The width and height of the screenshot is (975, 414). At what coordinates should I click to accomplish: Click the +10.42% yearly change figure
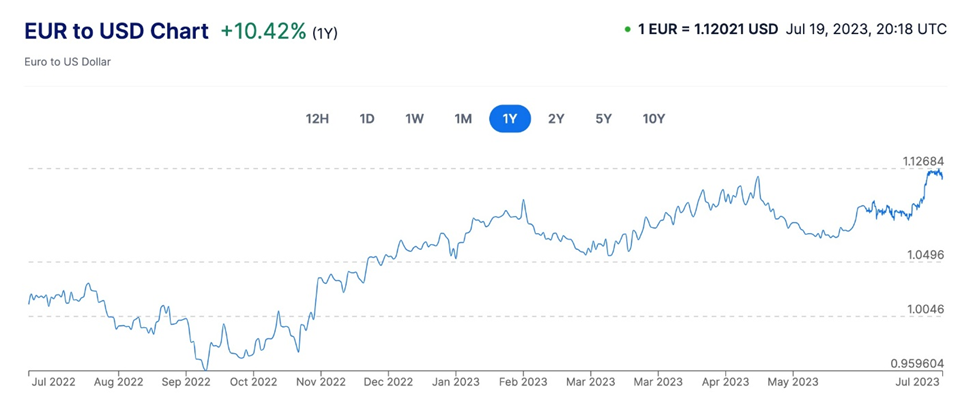(x=265, y=31)
